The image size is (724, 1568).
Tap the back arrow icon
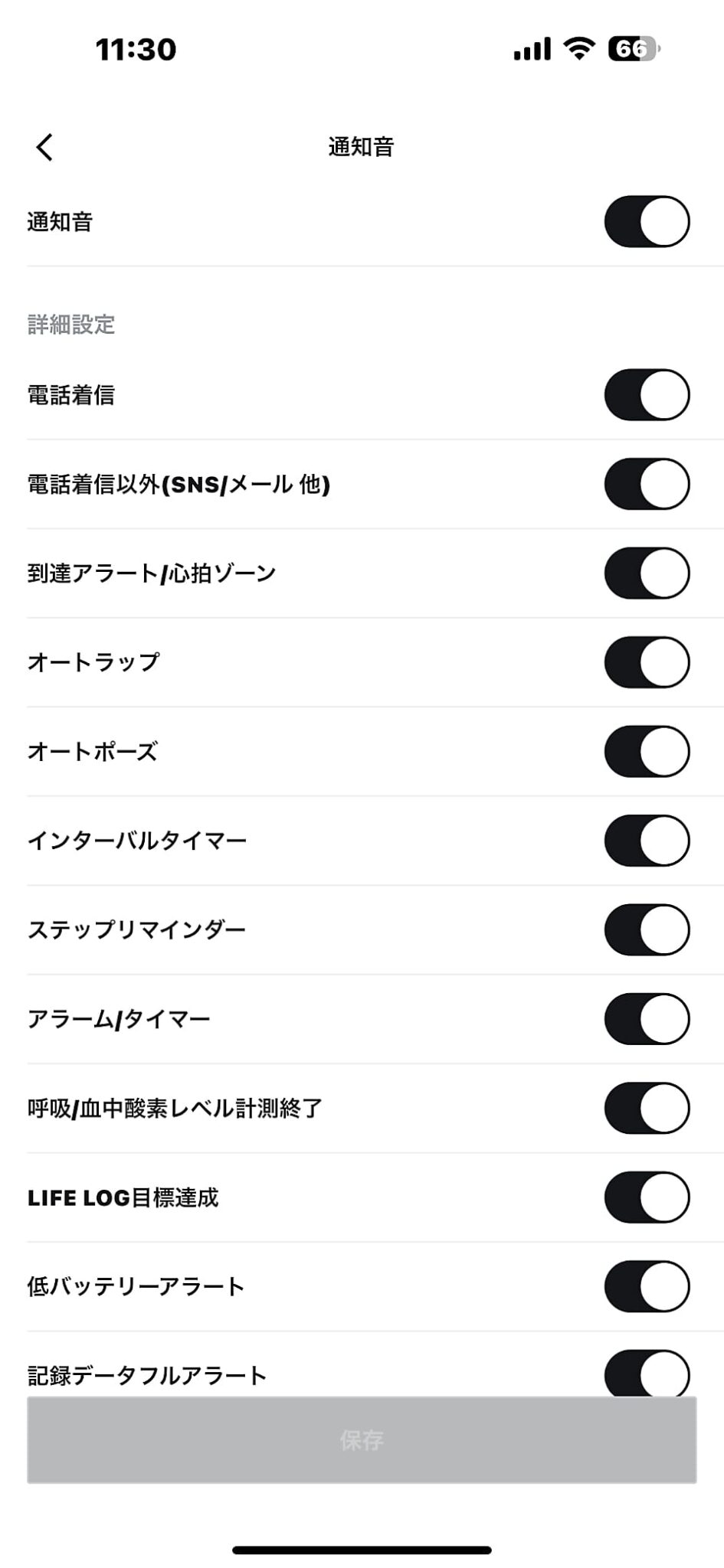(45, 147)
